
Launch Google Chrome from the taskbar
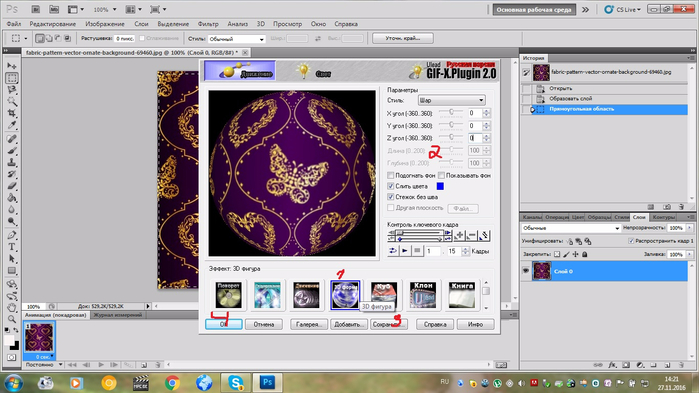coord(172,383)
